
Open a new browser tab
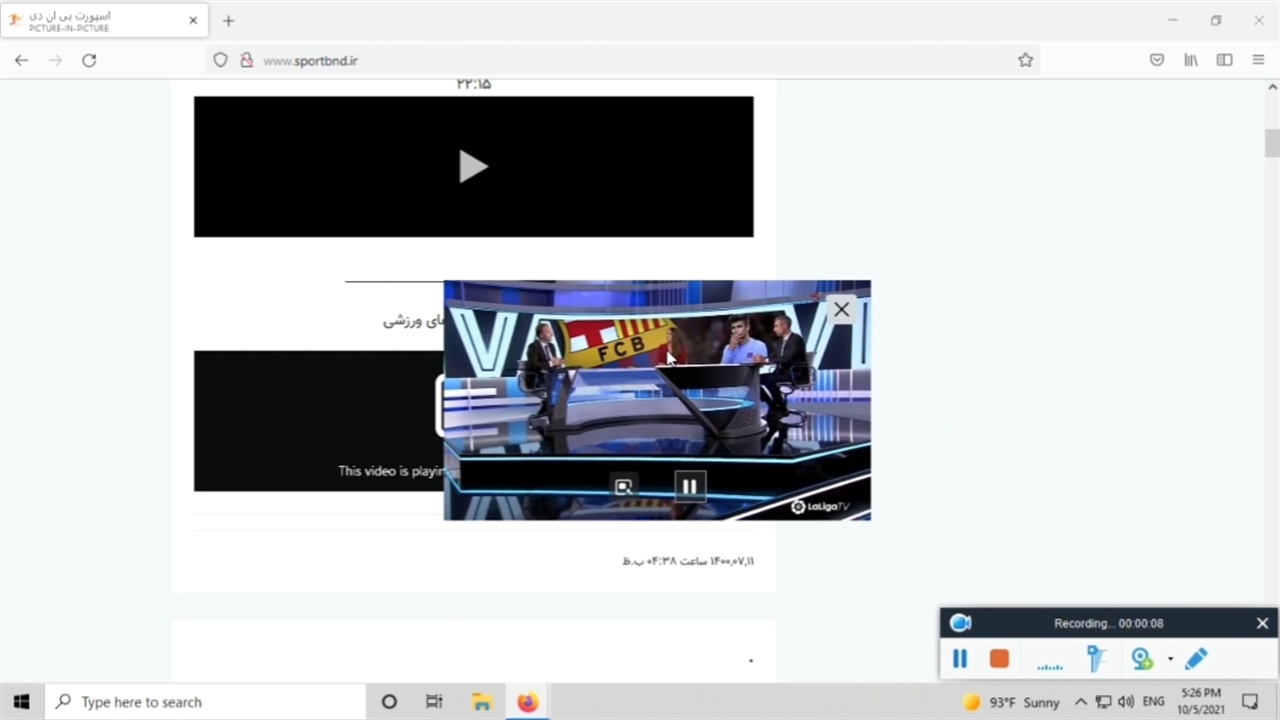pos(228,20)
